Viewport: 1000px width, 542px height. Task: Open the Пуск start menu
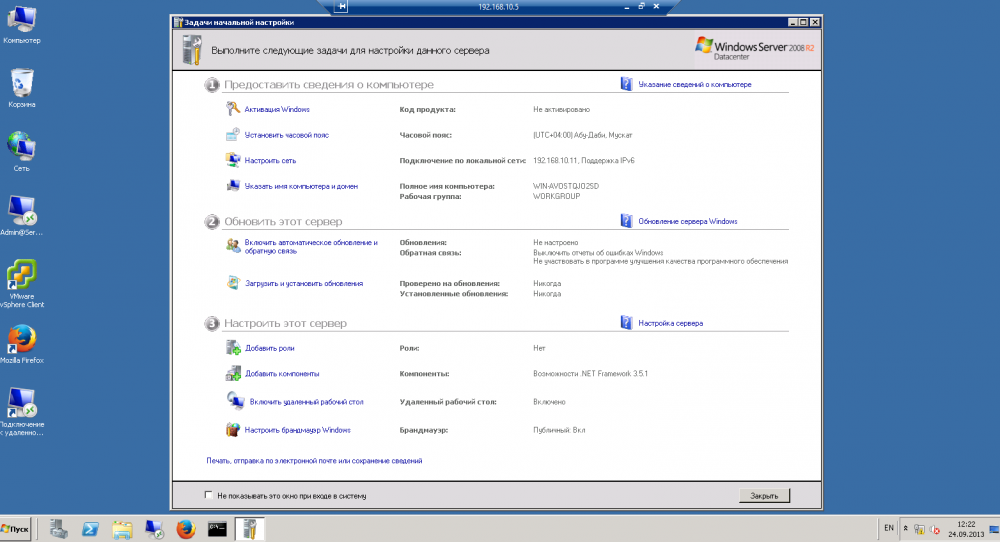click(15, 529)
